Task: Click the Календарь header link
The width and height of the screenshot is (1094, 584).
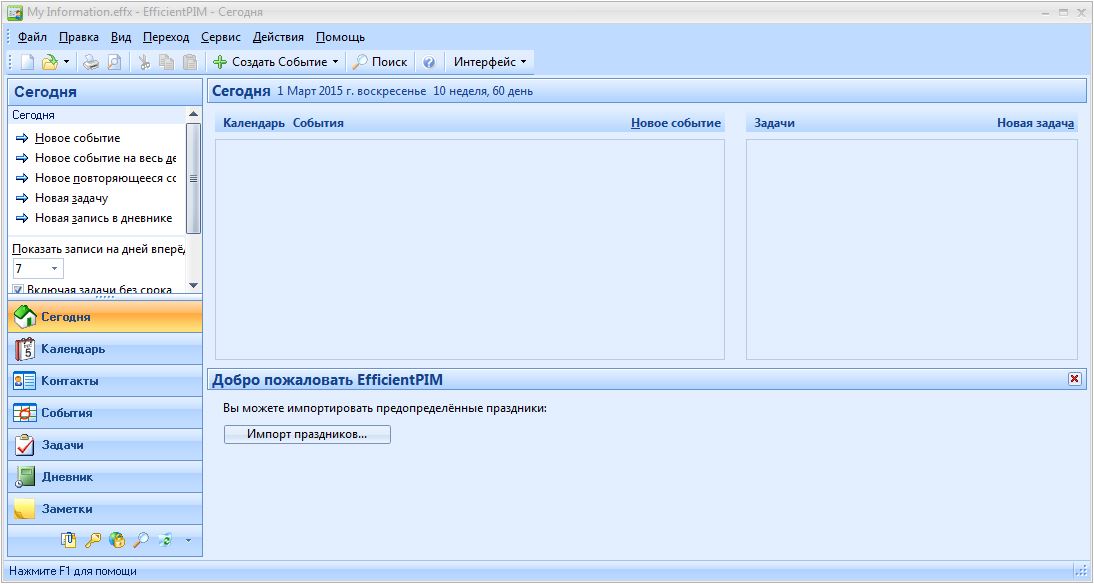Action: pyautogui.click(x=254, y=123)
